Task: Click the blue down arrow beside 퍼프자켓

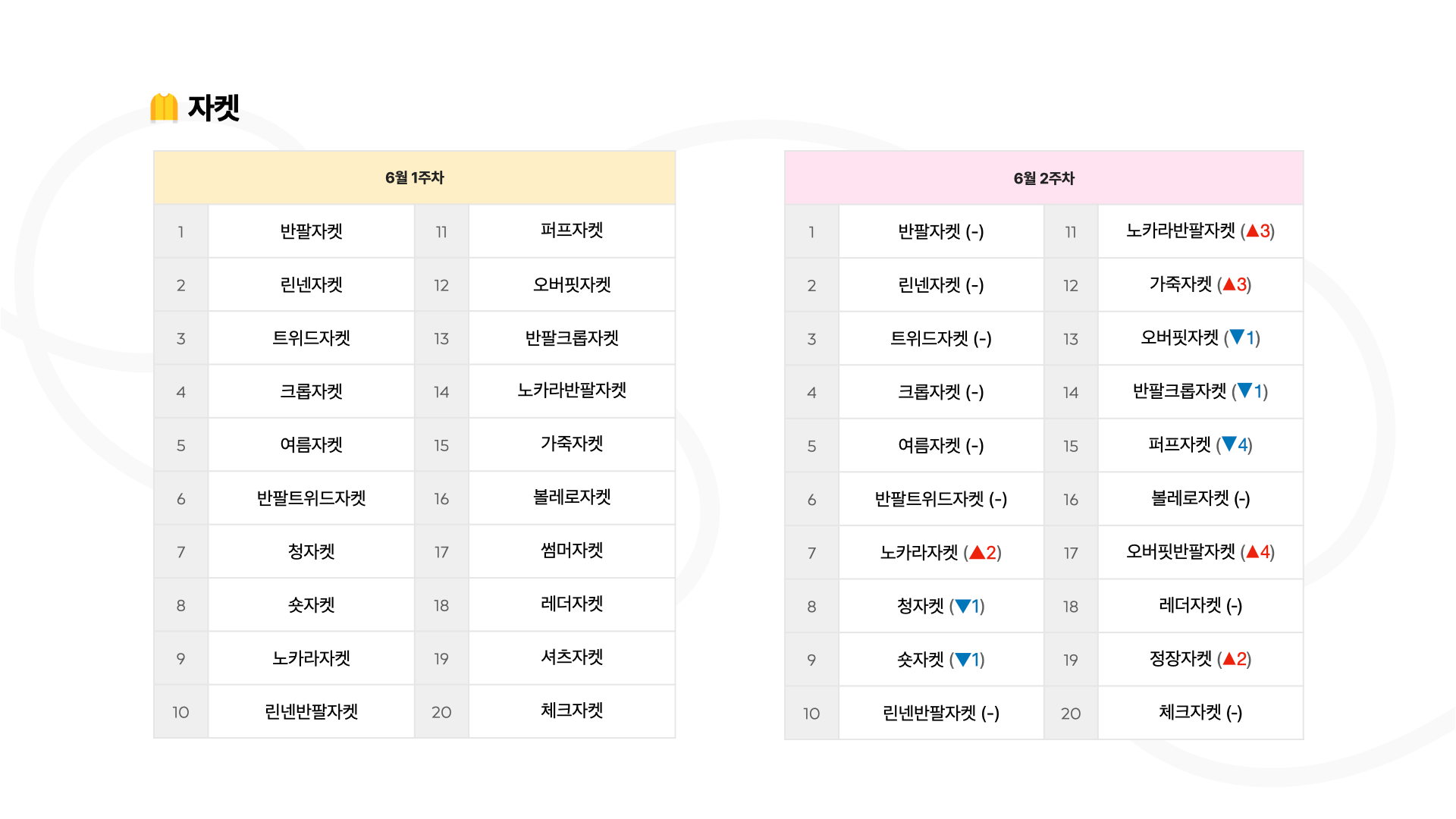Action: click(x=1229, y=444)
